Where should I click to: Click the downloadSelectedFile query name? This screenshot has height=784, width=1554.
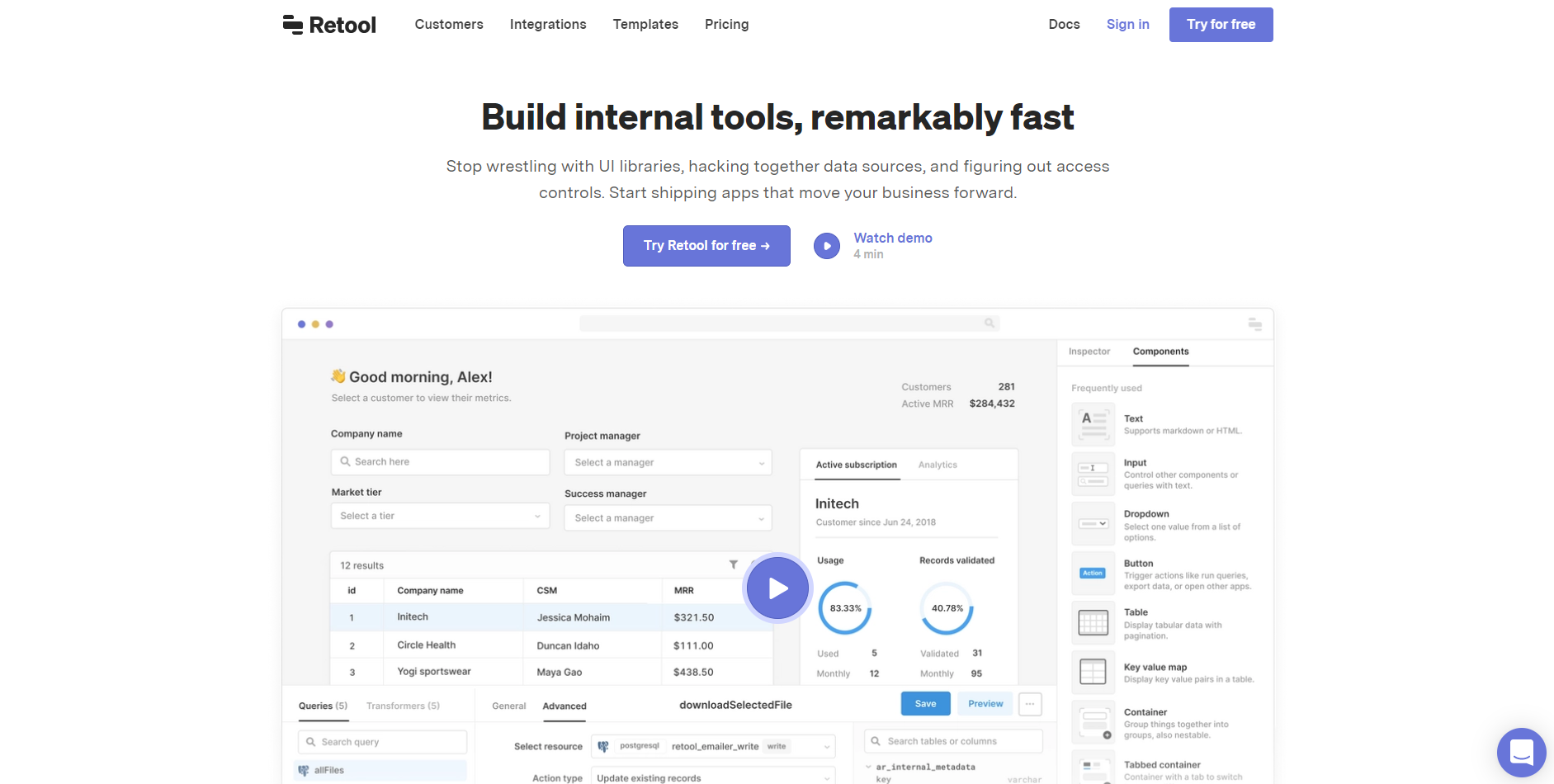click(735, 705)
